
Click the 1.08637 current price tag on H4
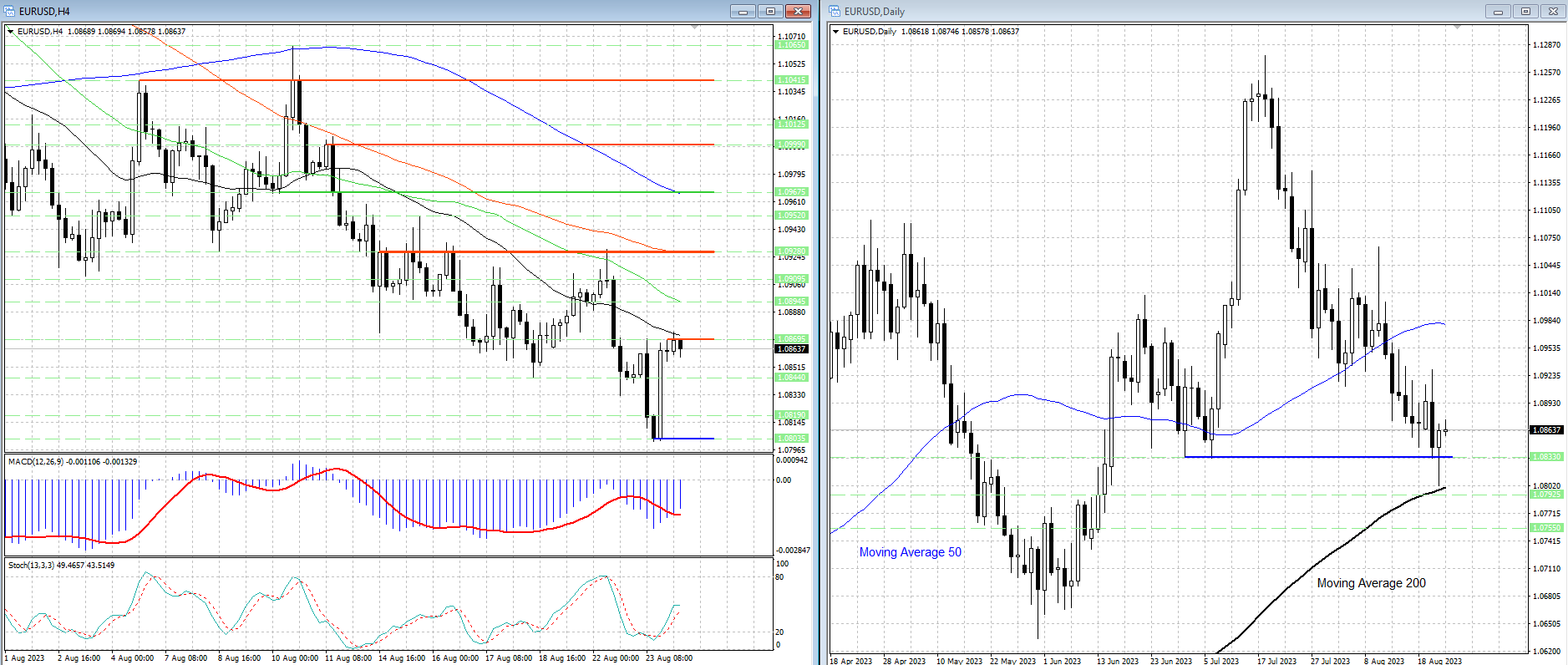pyautogui.click(x=791, y=348)
